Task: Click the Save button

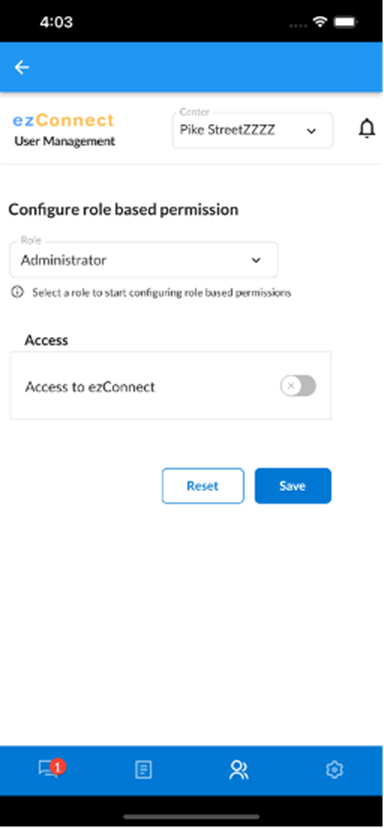Action: tap(293, 486)
